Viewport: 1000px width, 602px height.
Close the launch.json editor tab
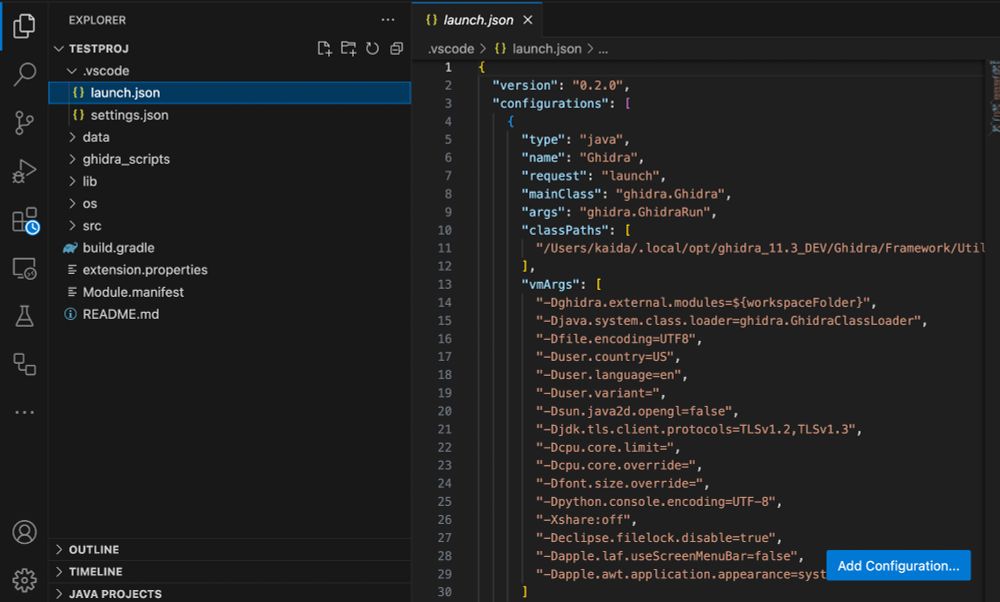pos(528,20)
